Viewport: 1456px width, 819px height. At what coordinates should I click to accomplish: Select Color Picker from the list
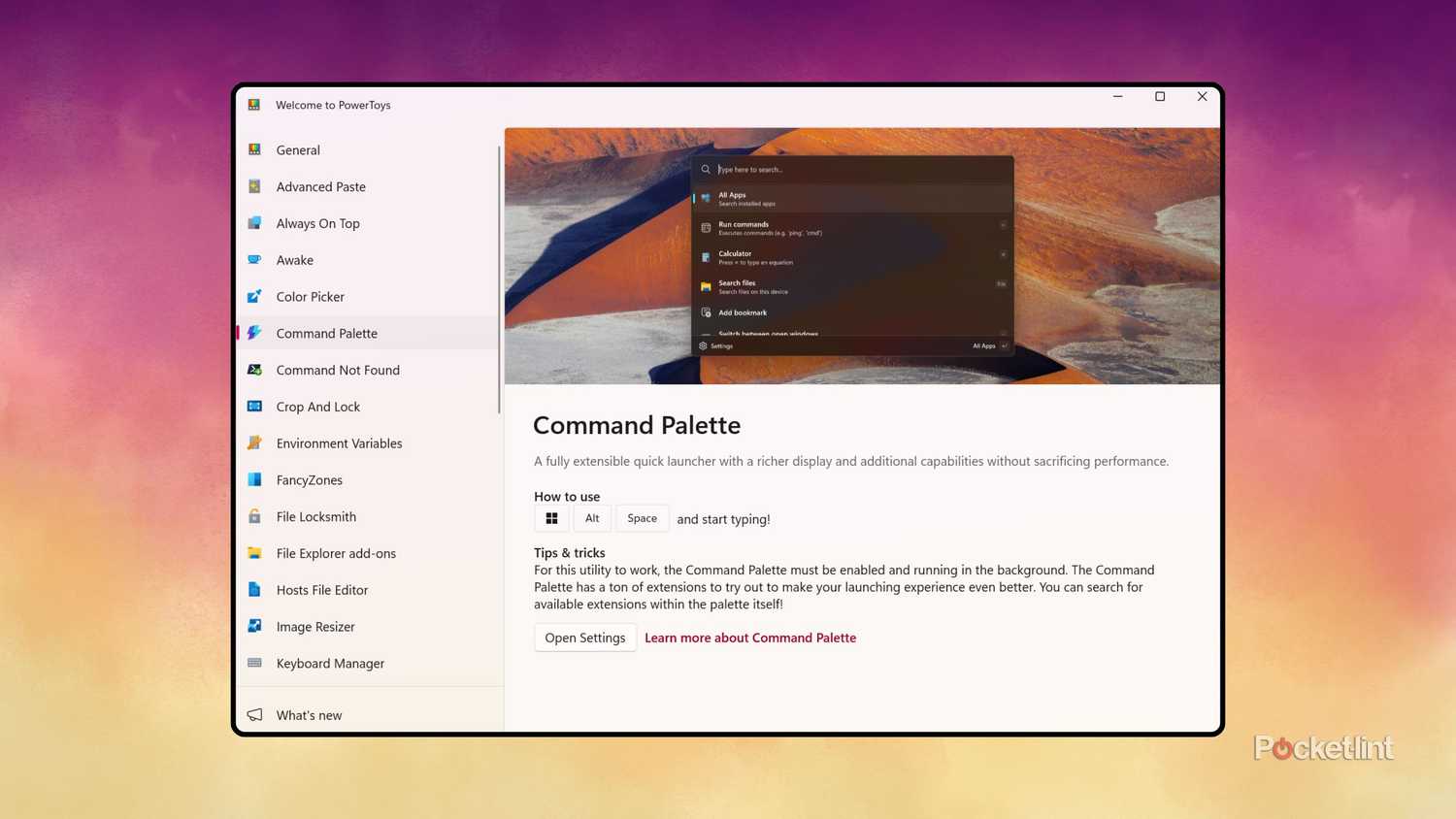coord(369,296)
